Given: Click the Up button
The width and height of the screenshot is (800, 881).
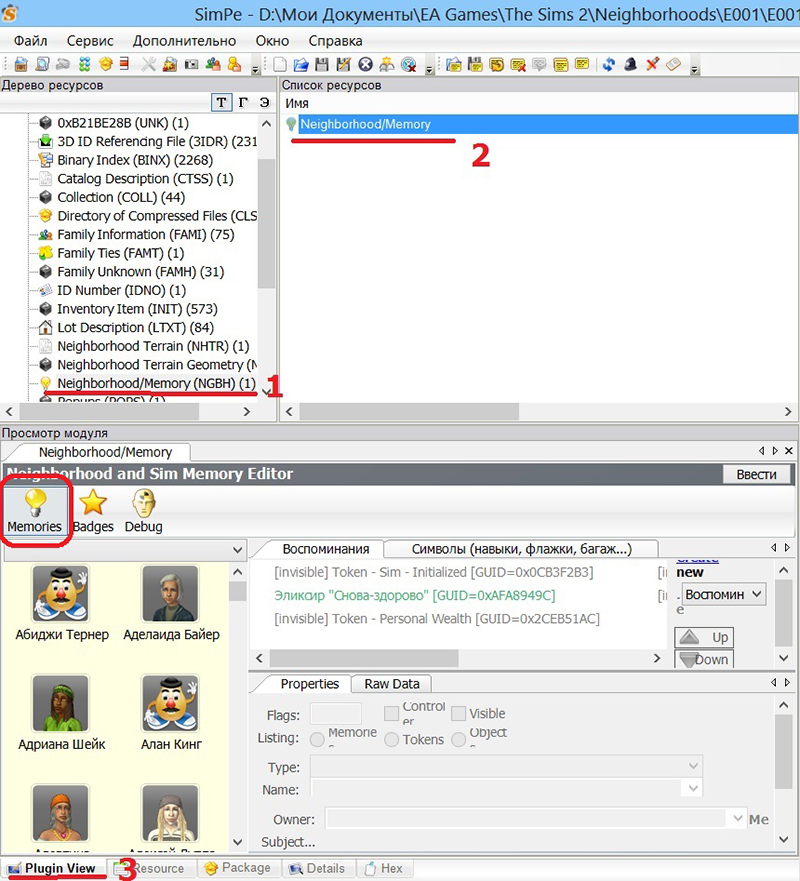Looking at the screenshot, I should 704,637.
